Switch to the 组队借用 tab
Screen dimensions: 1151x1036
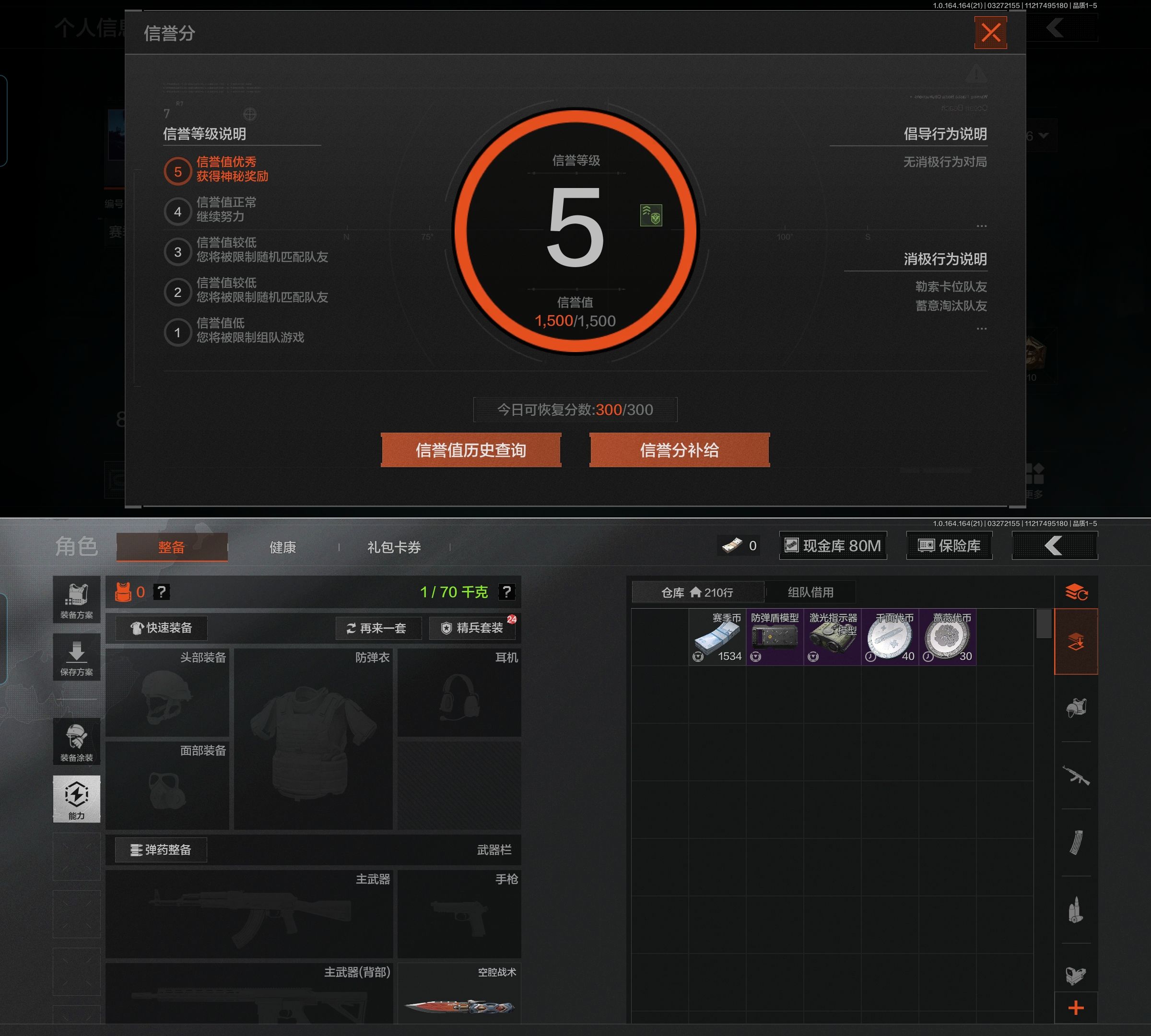pyautogui.click(x=810, y=592)
